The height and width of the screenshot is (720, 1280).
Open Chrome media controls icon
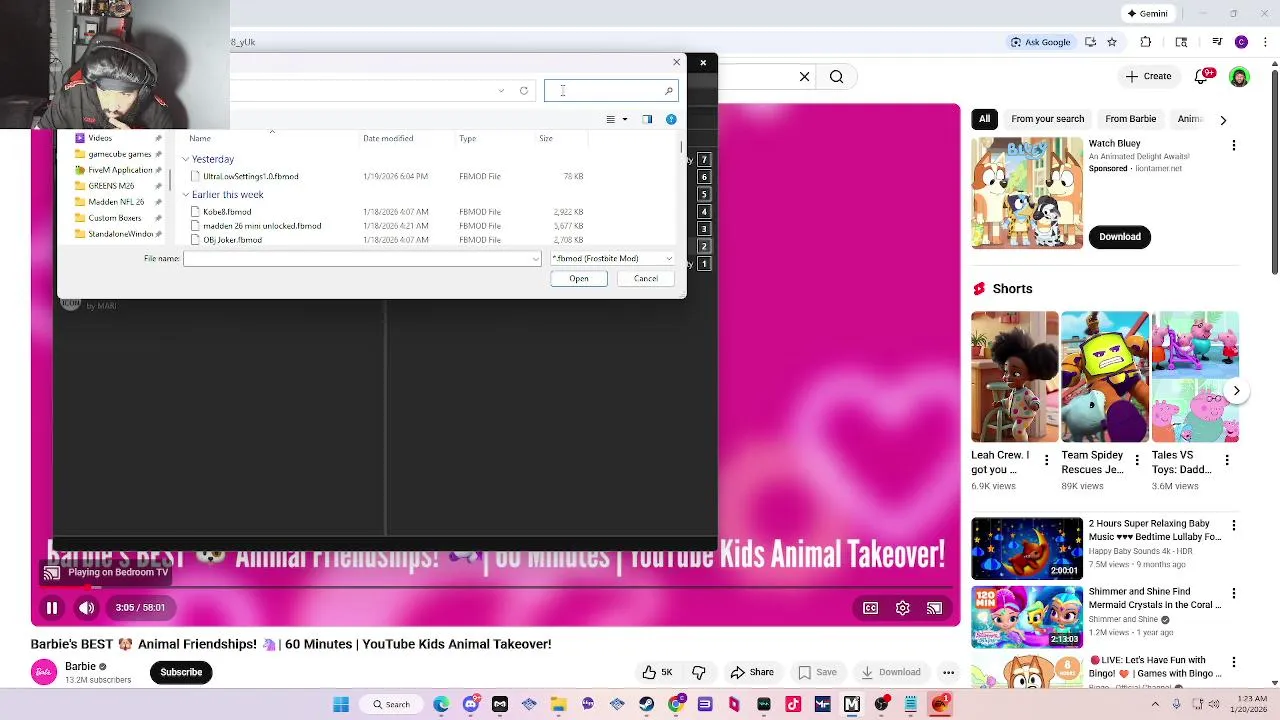[1217, 42]
